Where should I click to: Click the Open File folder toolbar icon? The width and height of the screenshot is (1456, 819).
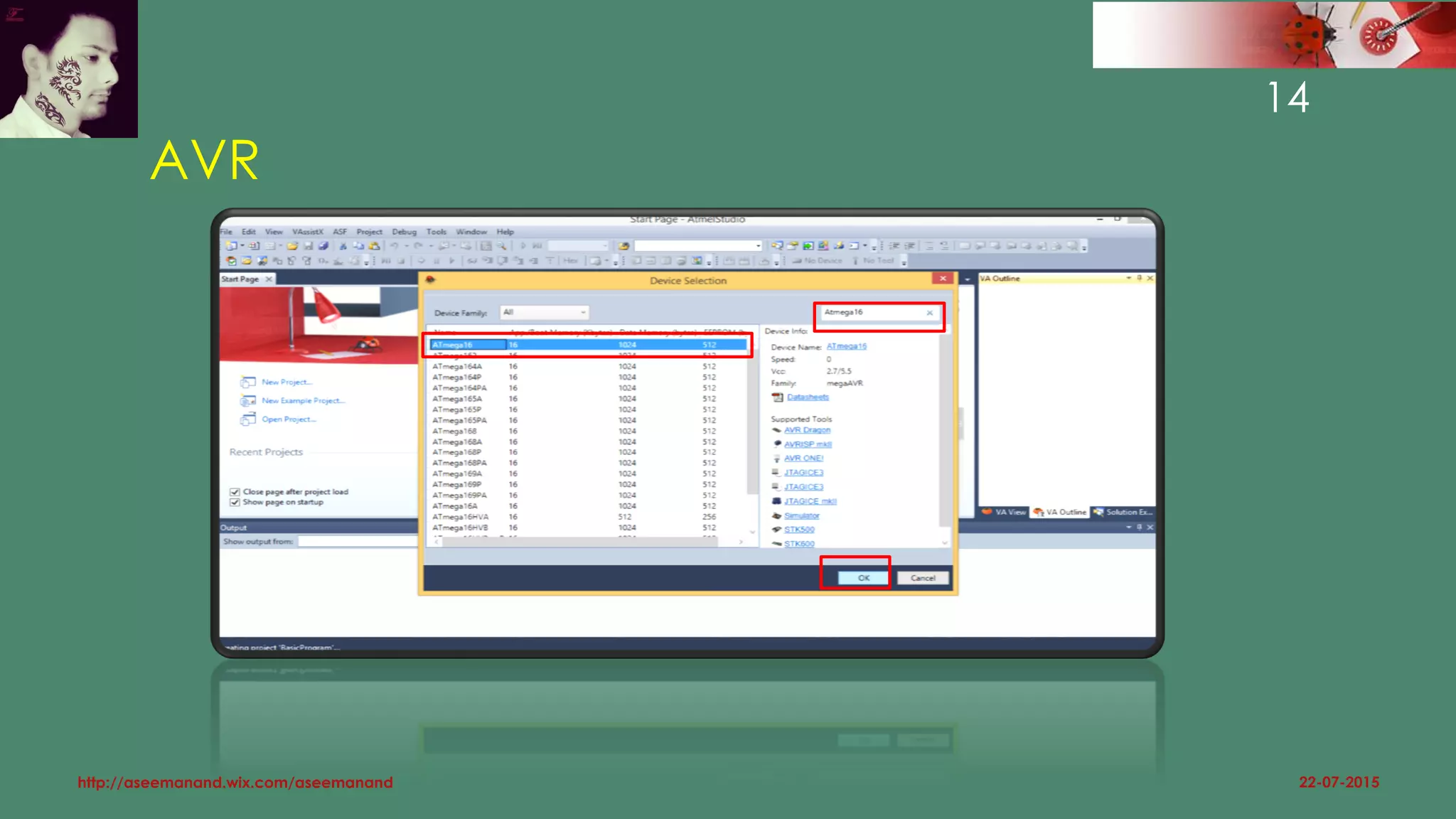292,246
